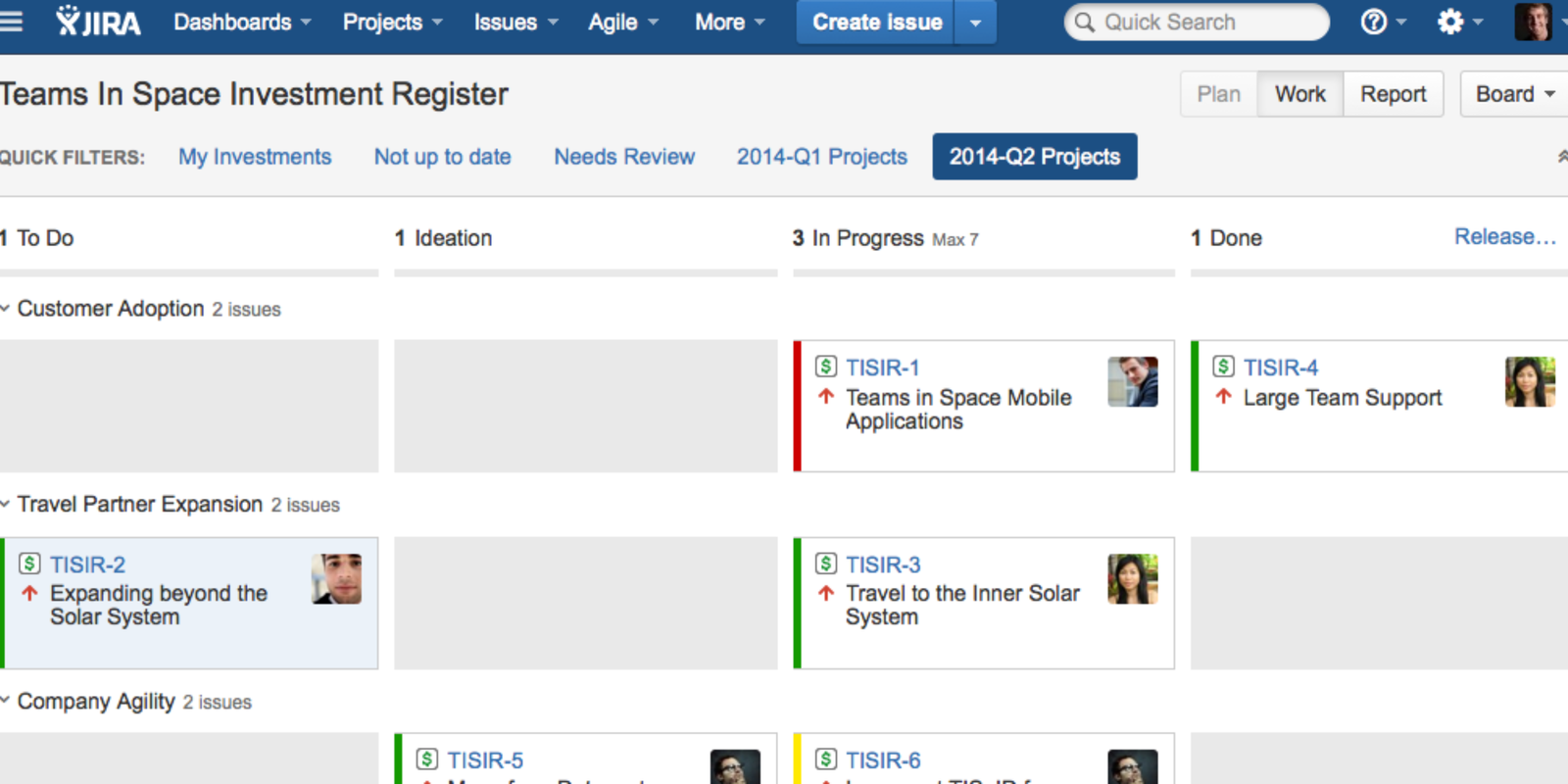Click the assignee avatar on TISIR-2

(337, 579)
